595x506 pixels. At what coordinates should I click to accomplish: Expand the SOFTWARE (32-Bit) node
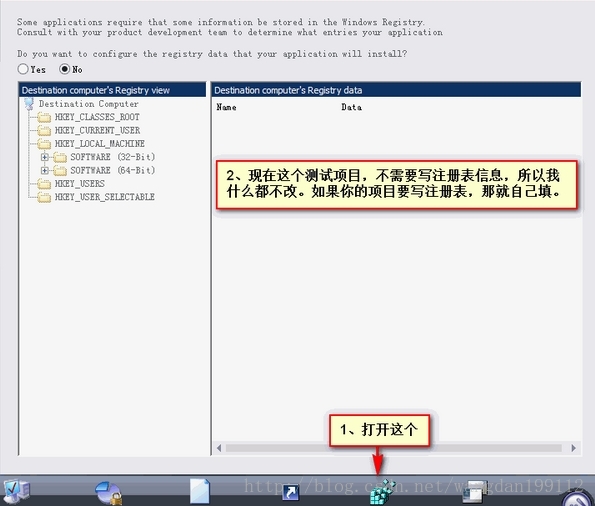(45, 157)
